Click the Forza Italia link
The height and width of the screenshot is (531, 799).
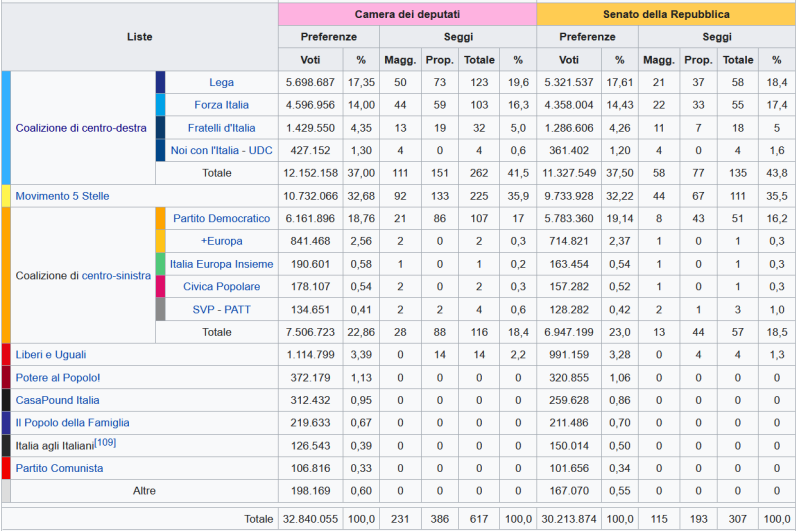[x=221, y=105]
